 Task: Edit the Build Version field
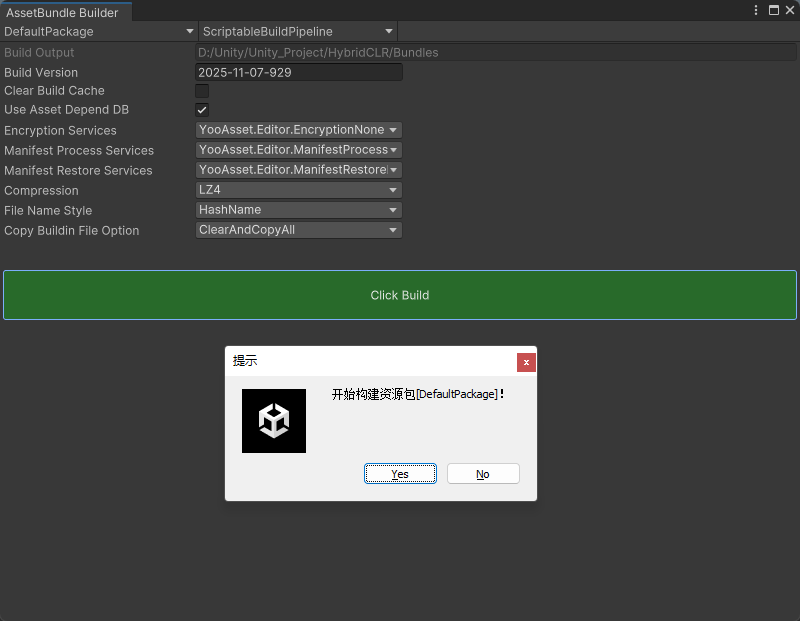tap(298, 72)
